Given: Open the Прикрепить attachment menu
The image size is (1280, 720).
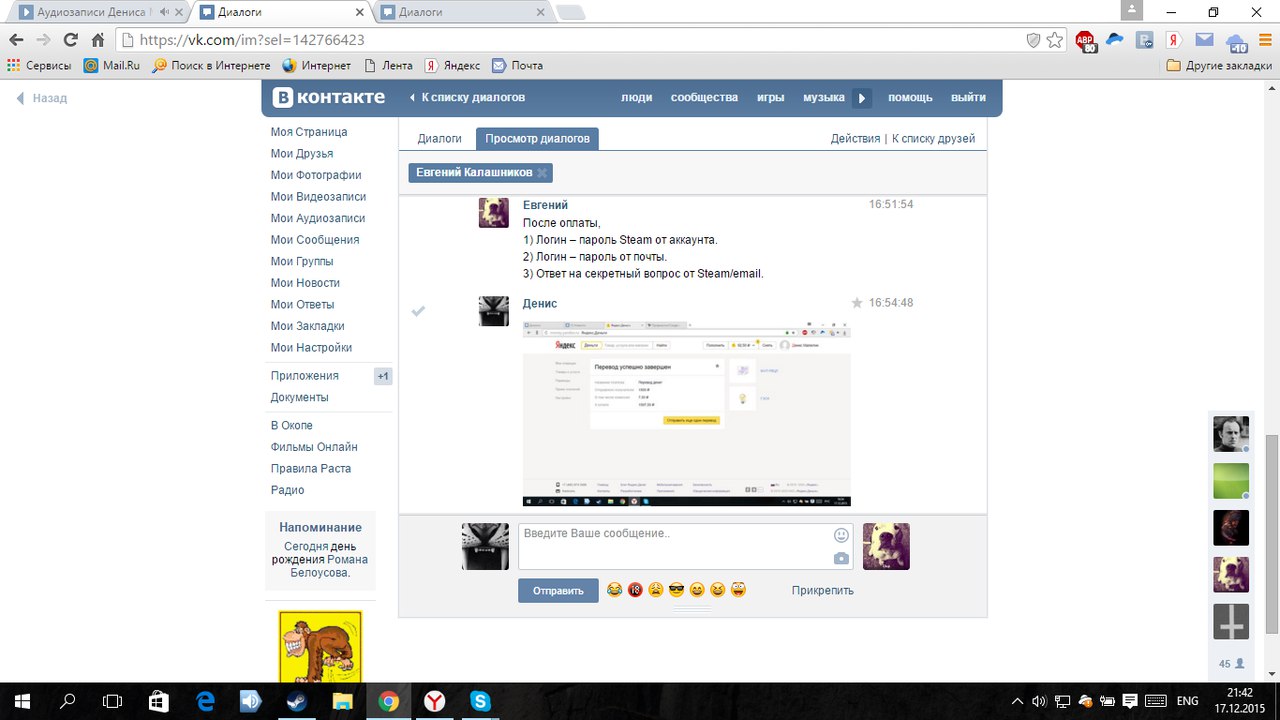Looking at the screenshot, I should (x=822, y=590).
